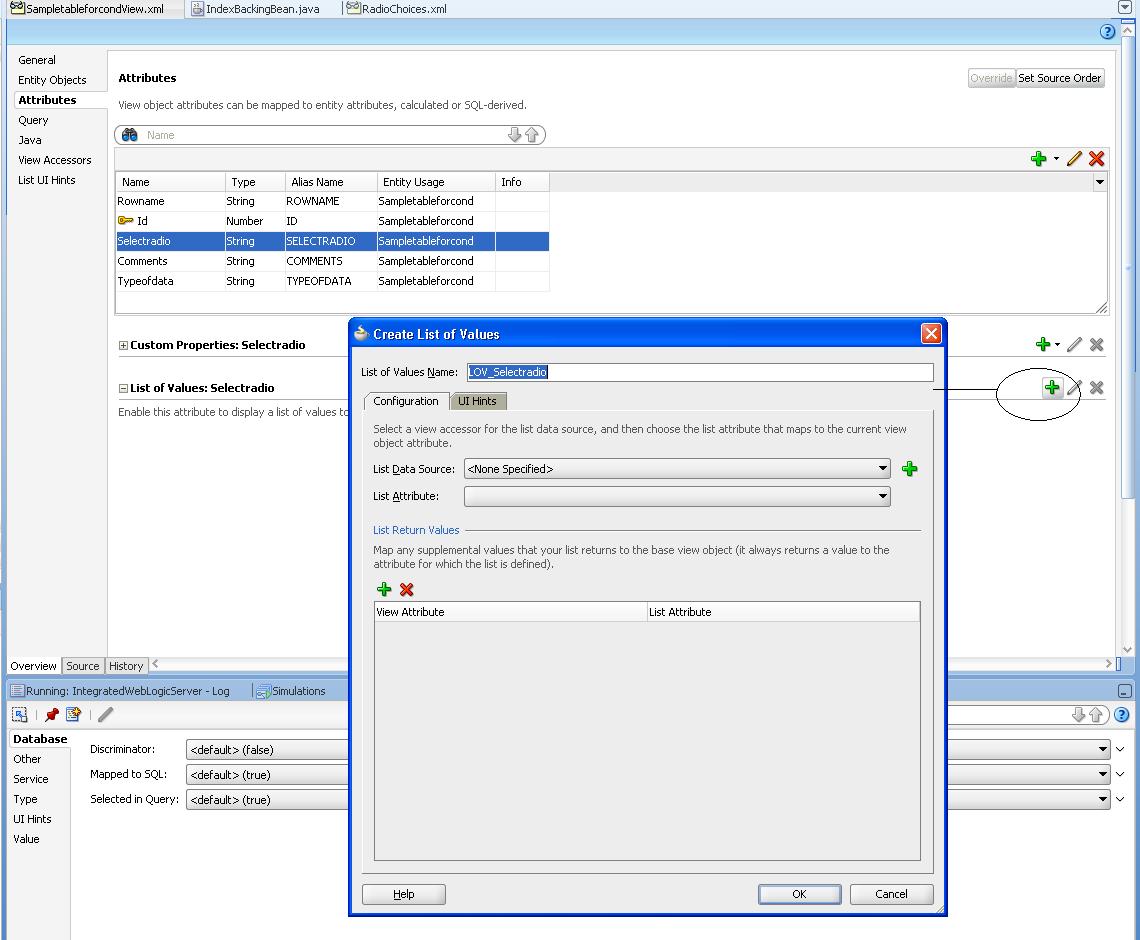The width and height of the screenshot is (1140, 940).
Task: Select Query in the left navigation panel
Action: coord(33,120)
